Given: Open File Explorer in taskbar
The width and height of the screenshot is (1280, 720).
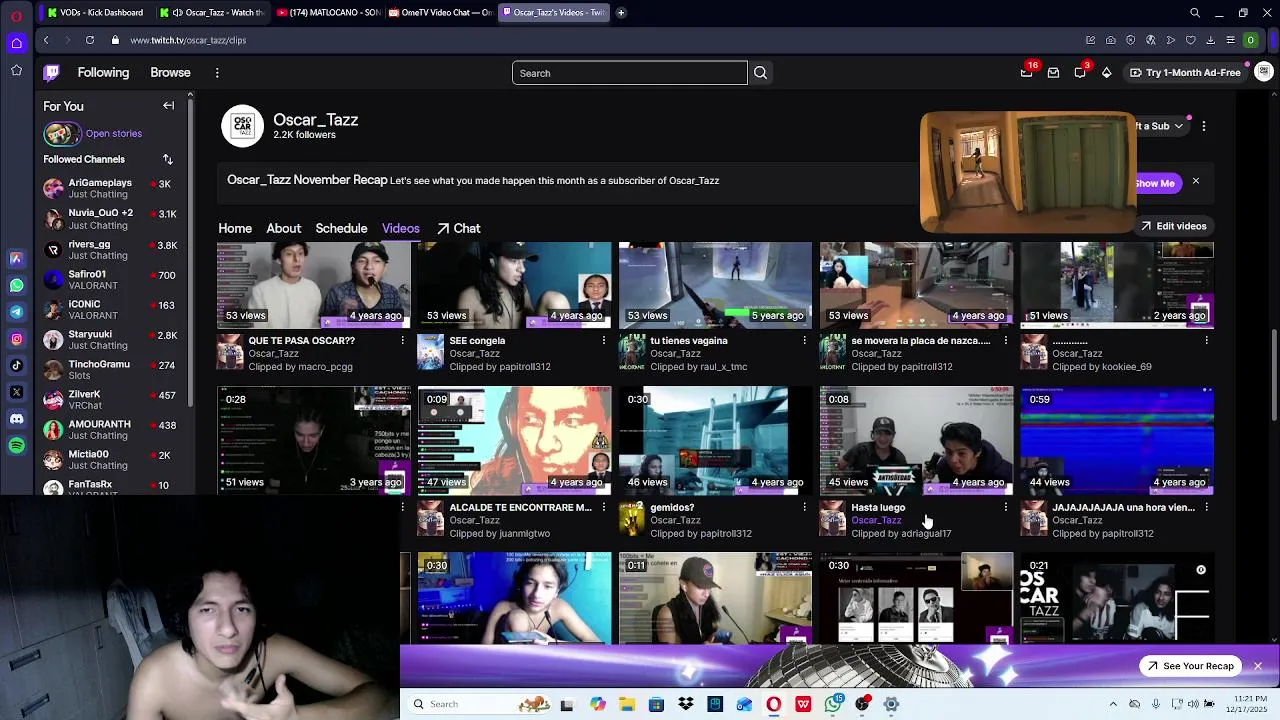Looking at the screenshot, I should 627,704.
